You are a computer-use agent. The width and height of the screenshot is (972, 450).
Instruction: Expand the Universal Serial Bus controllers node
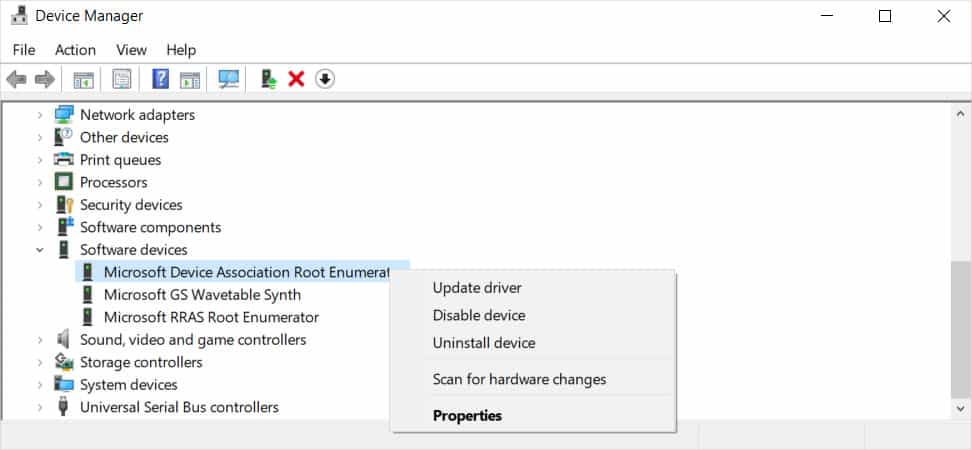point(40,407)
